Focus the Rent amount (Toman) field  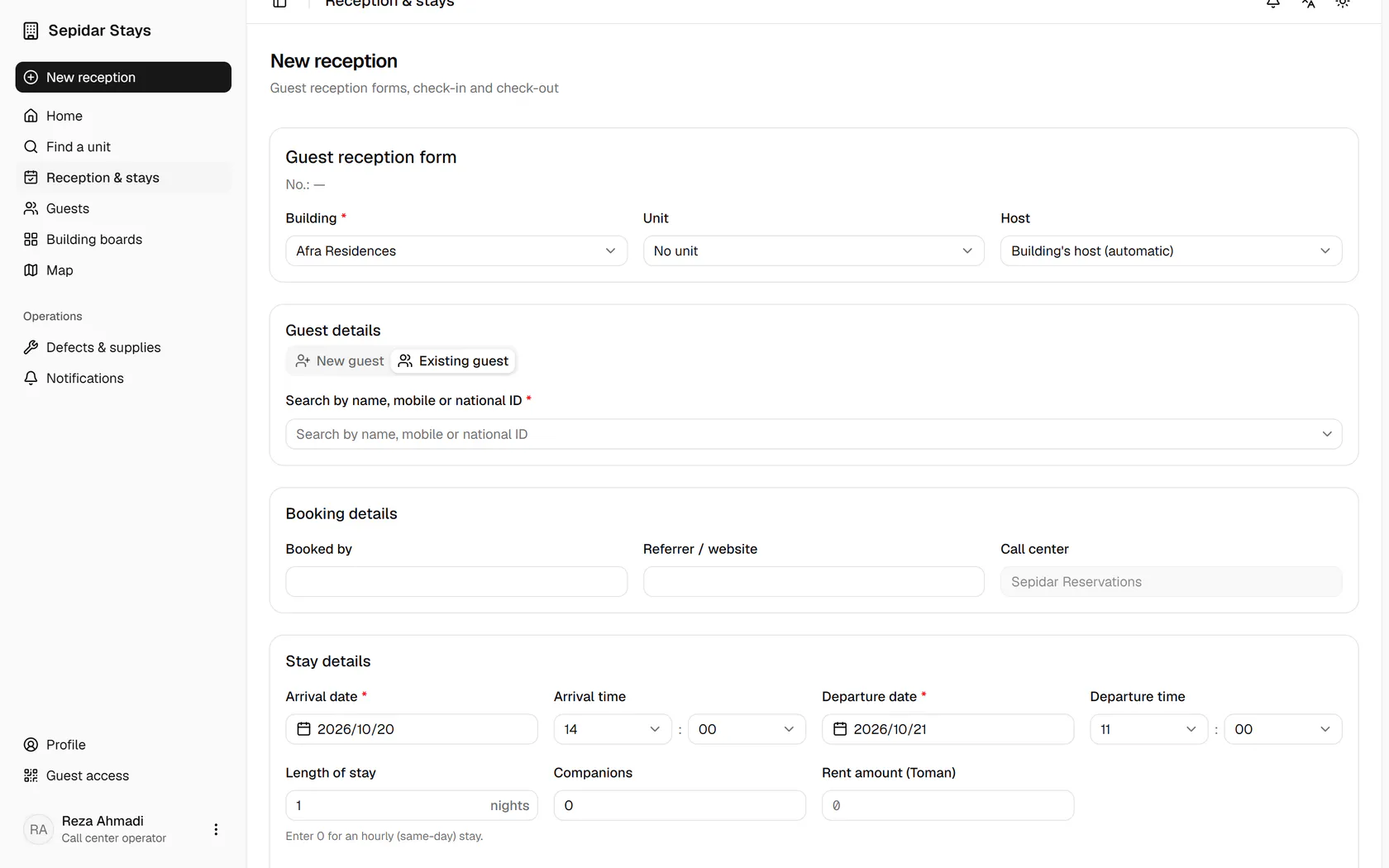pos(947,805)
